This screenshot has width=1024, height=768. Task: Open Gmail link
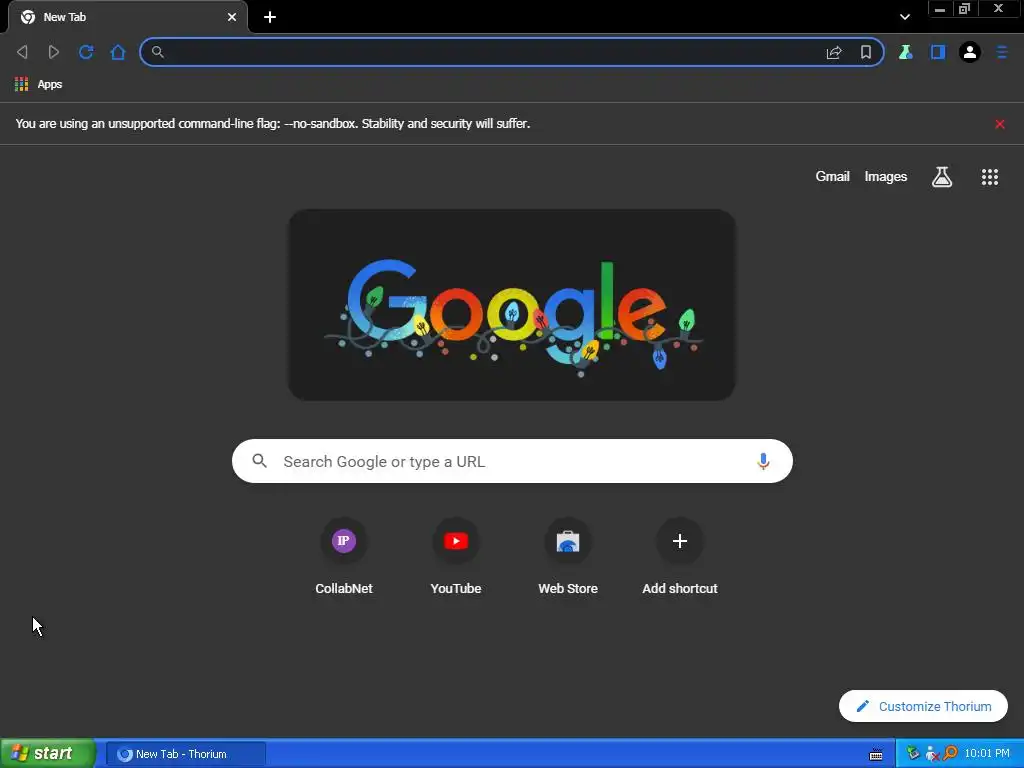[832, 176]
